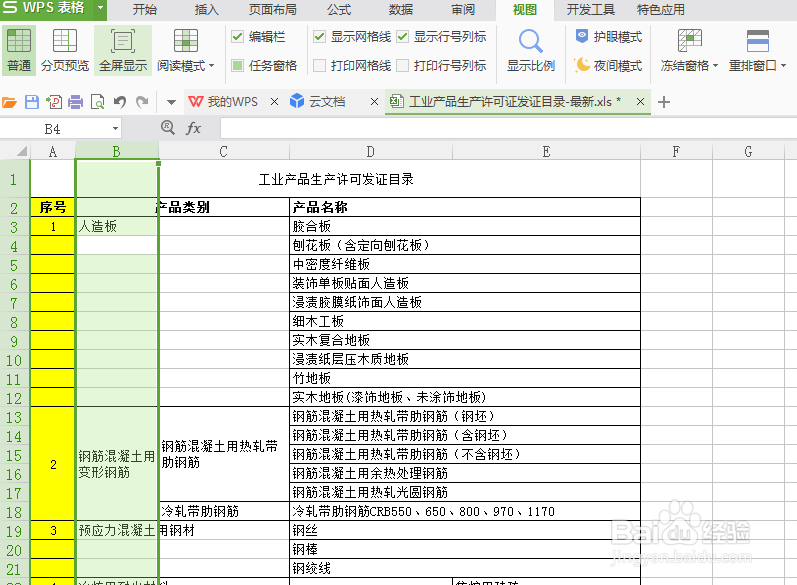Image resolution: width=797 pixels, height=585 pixels.
Task: Open the 开发工具 ribbon tab
Action: (591, 10)
